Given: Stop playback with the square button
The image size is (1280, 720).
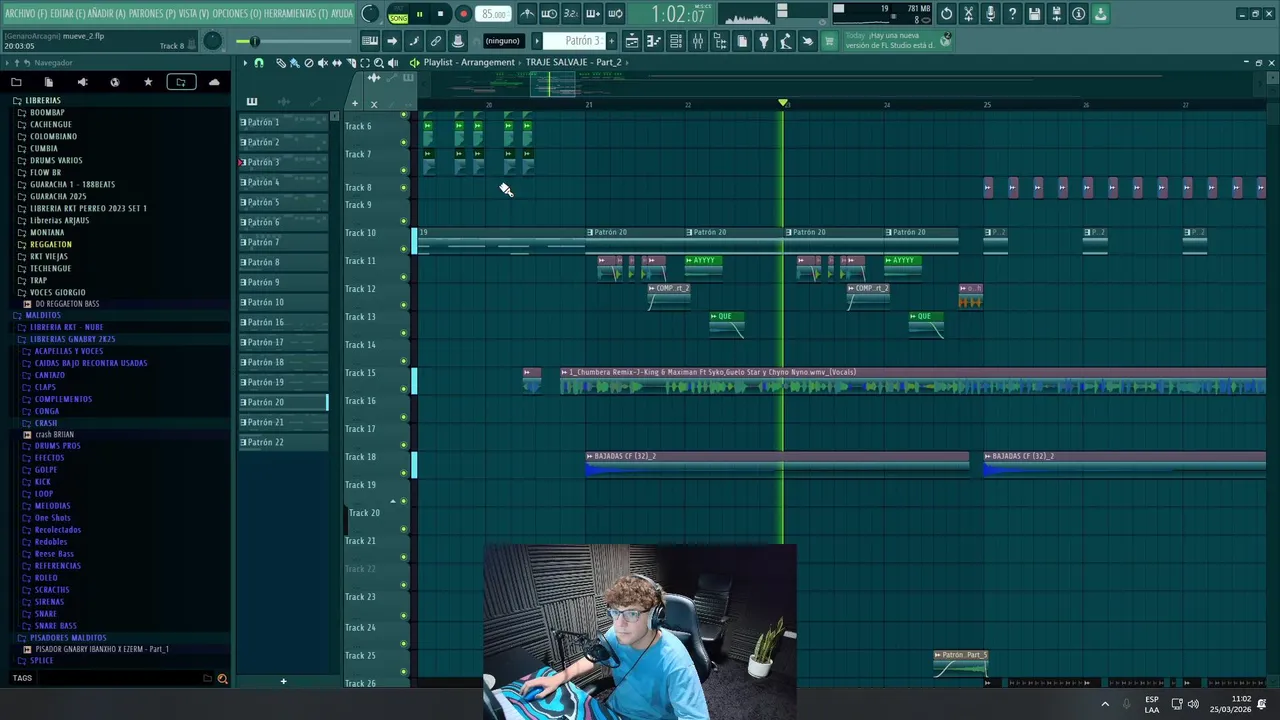Looking at the screenshot, I should 440,14.
